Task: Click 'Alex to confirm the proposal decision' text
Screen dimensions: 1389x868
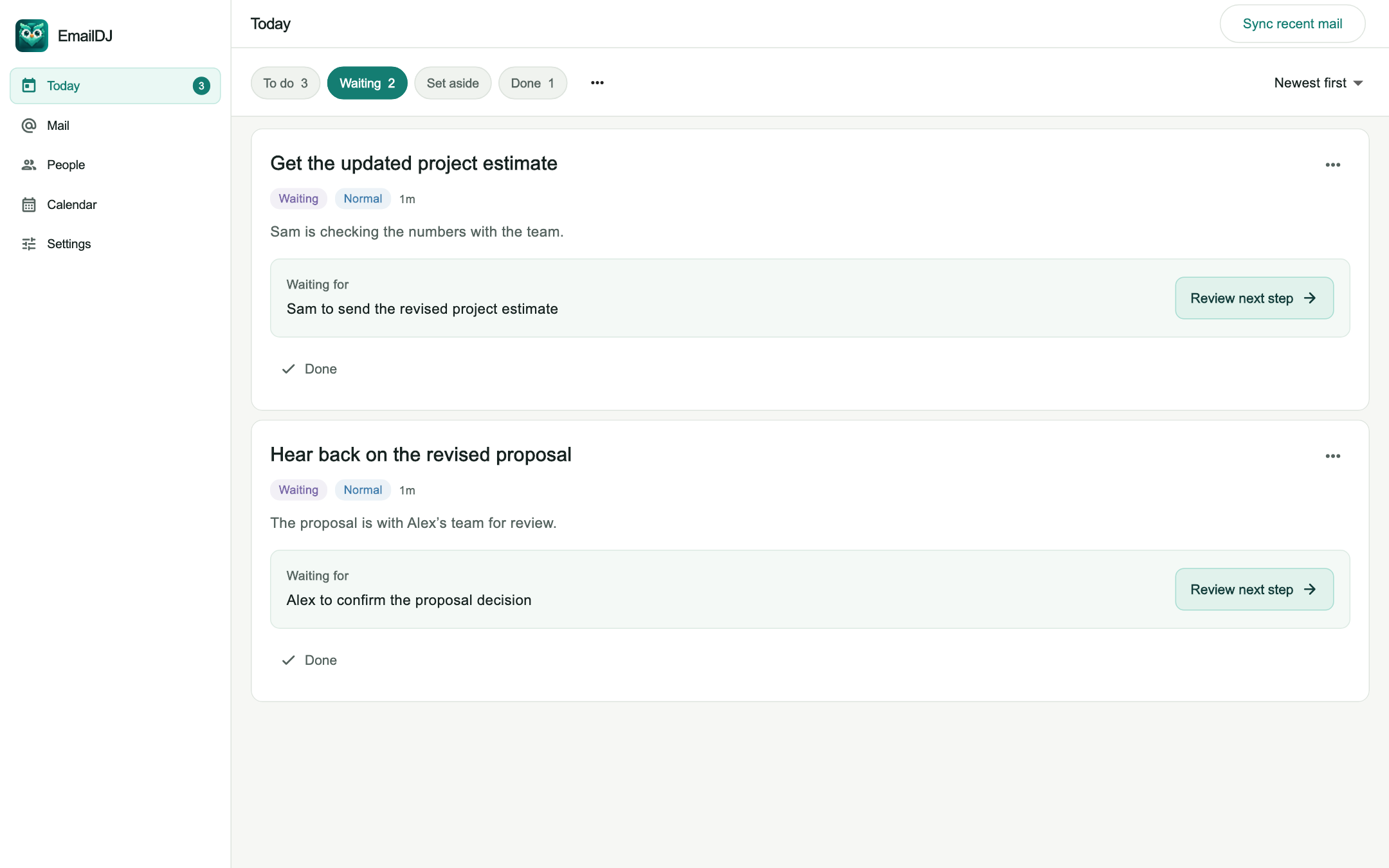Action: click(409, 601)
